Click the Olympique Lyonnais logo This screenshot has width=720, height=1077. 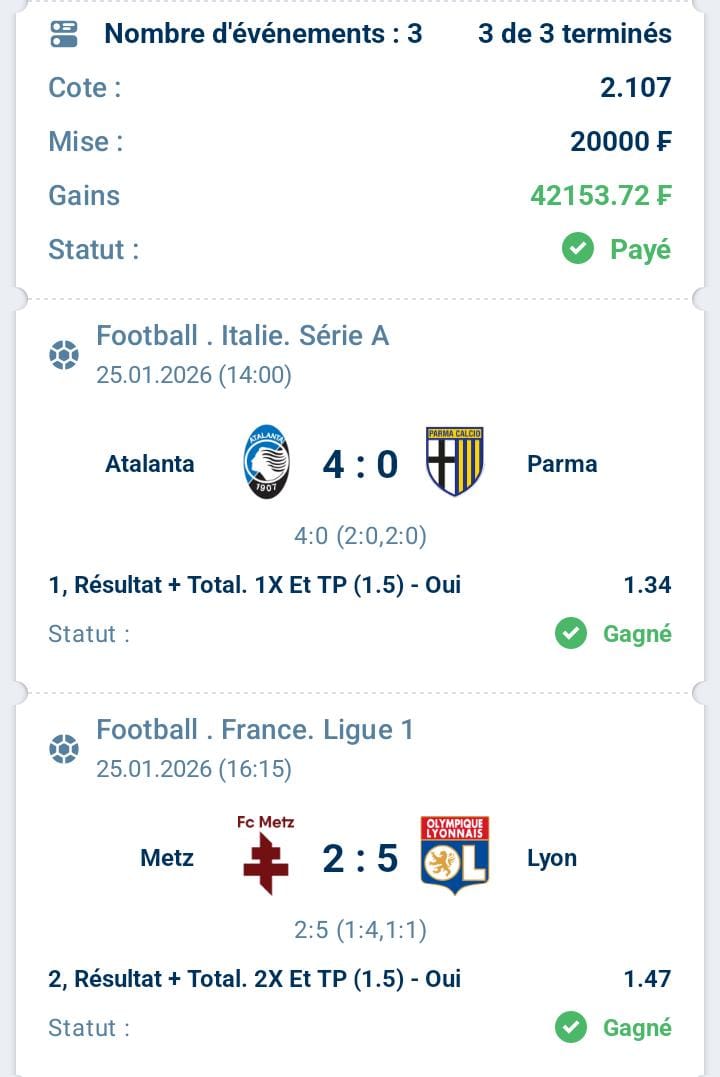(454, 855)
